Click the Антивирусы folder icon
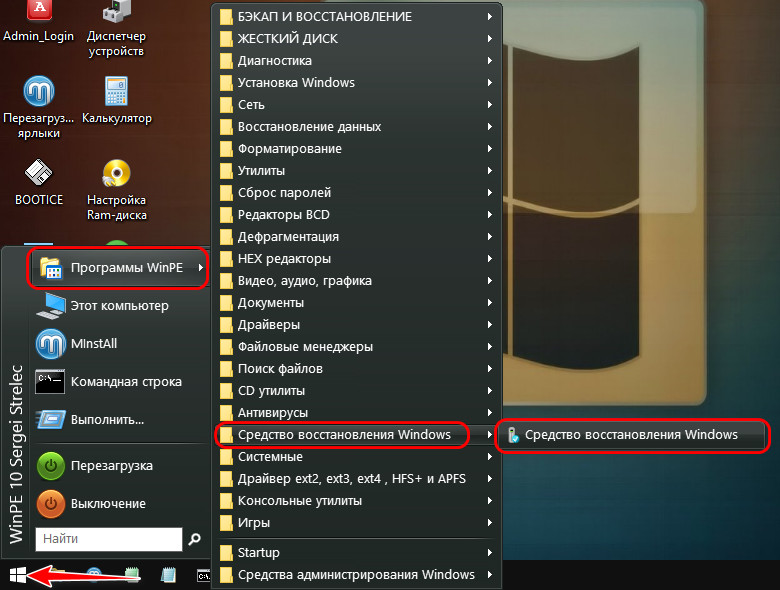Image resolution: width=780 pixels, height=590 pixels. coord(226,413)
